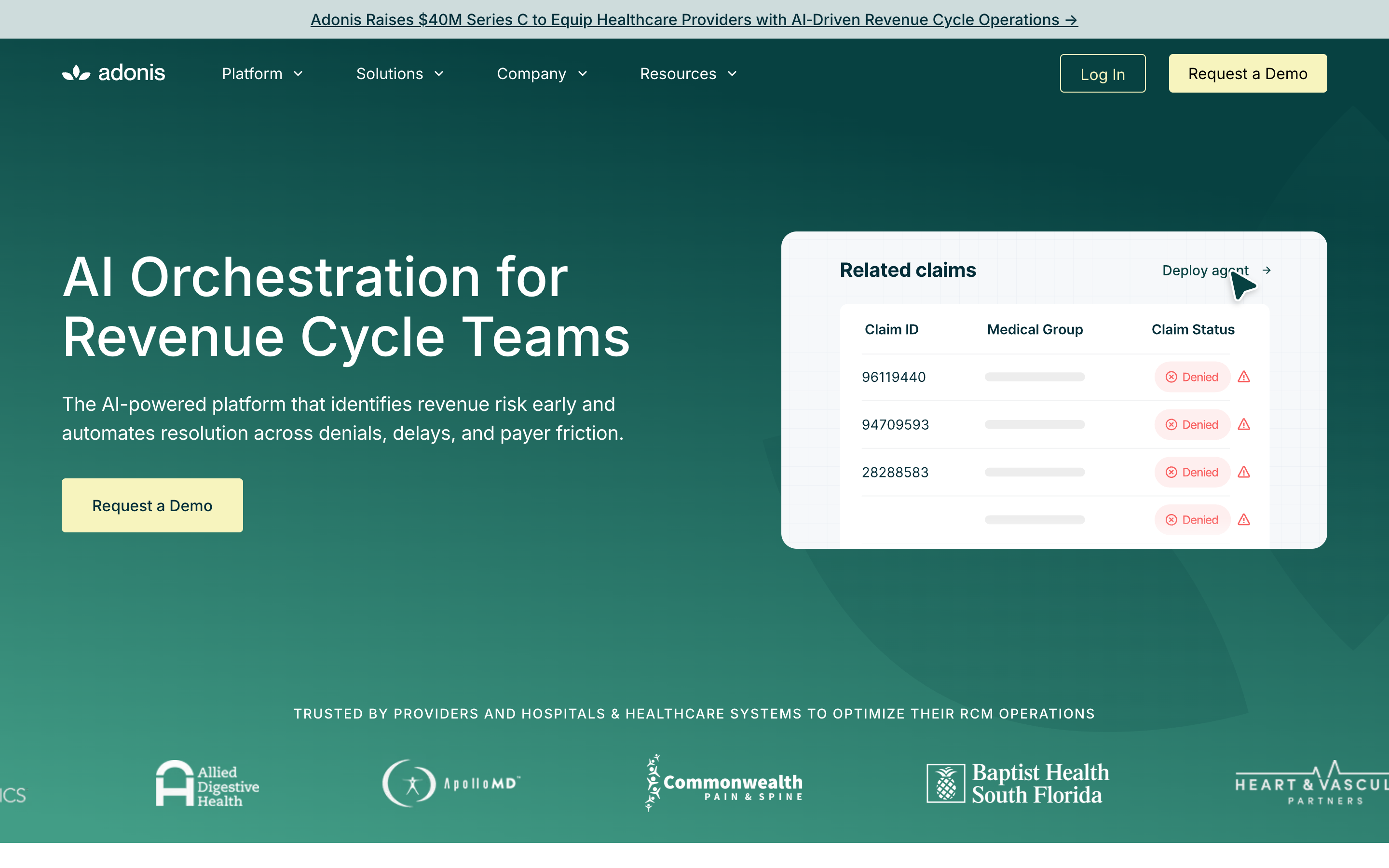Click the hero Request a Demo button
Viewport: 1389px width, 868px height.
click(152, 505)
